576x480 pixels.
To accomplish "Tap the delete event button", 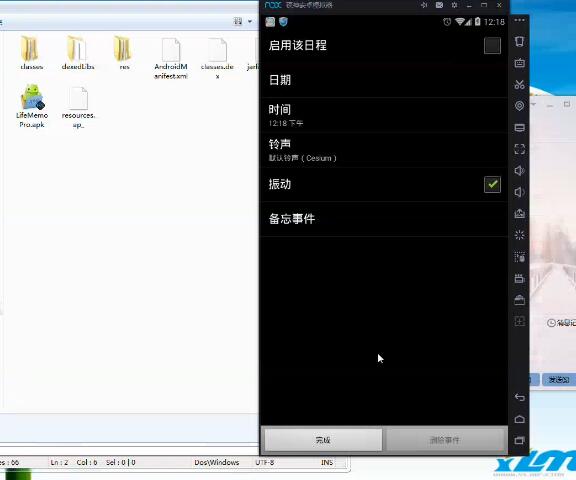I will 445,440.
